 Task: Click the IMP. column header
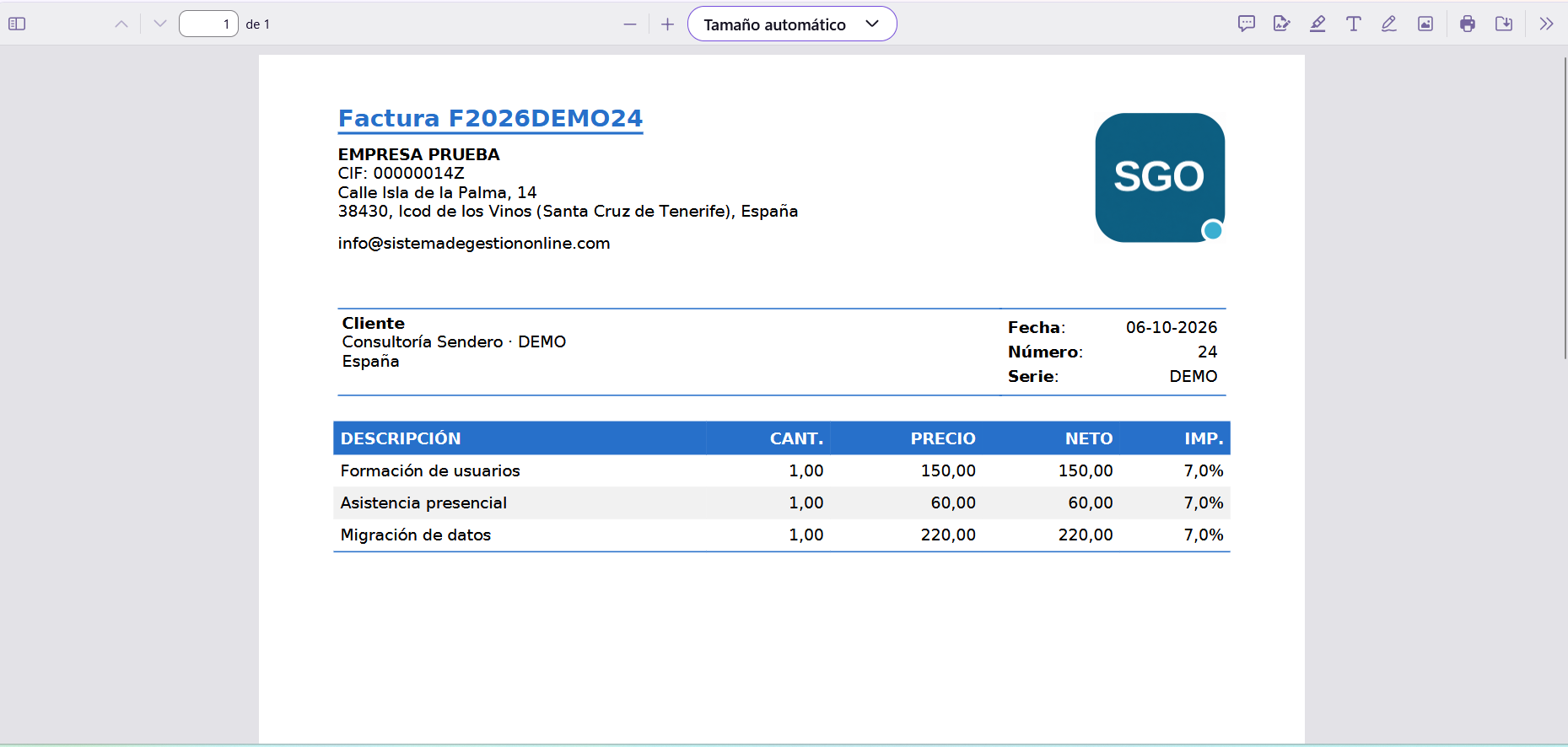pyautogui.click(x=1204, y=438)
